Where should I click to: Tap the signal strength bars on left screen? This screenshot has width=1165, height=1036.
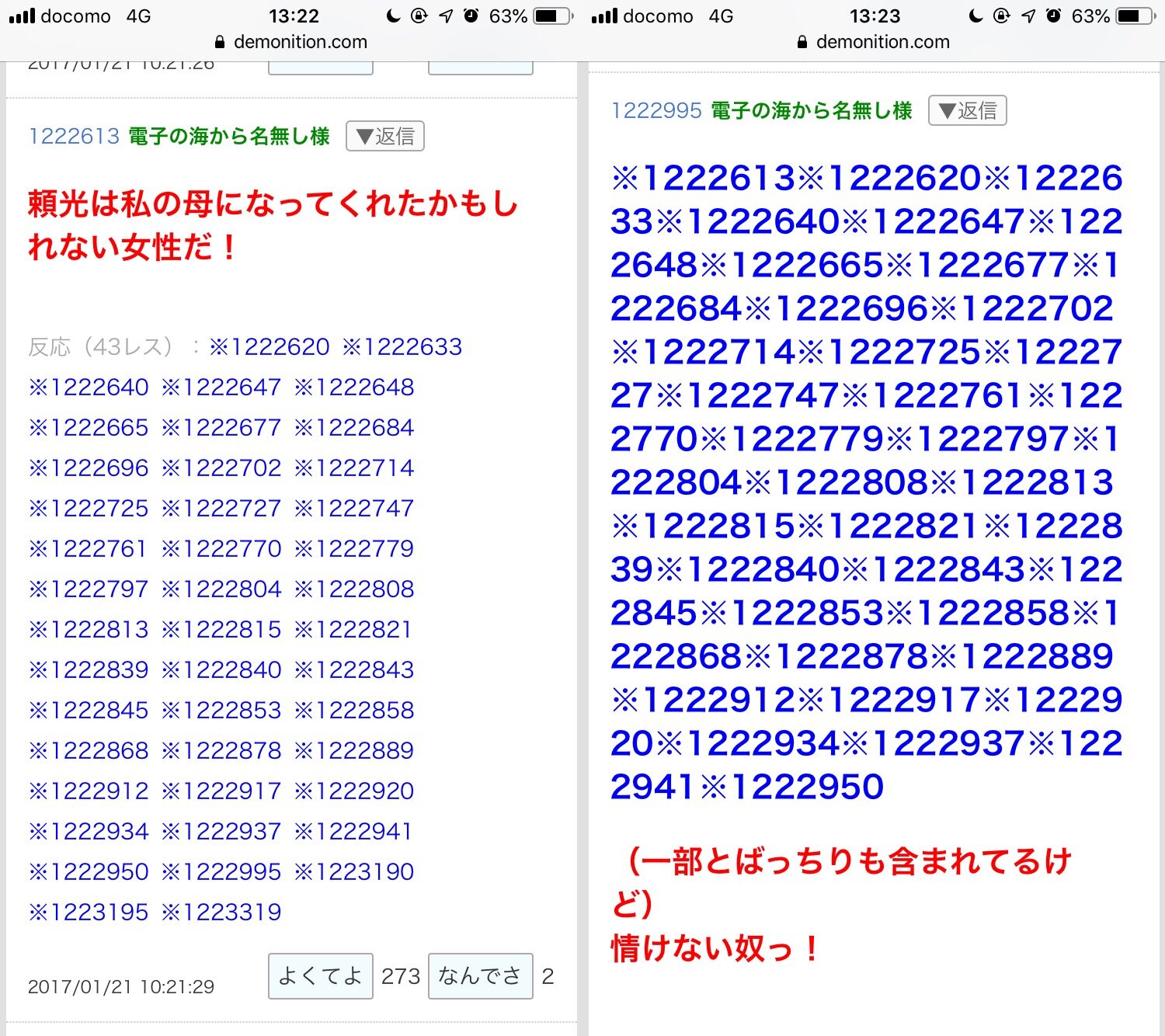point(22,16)
